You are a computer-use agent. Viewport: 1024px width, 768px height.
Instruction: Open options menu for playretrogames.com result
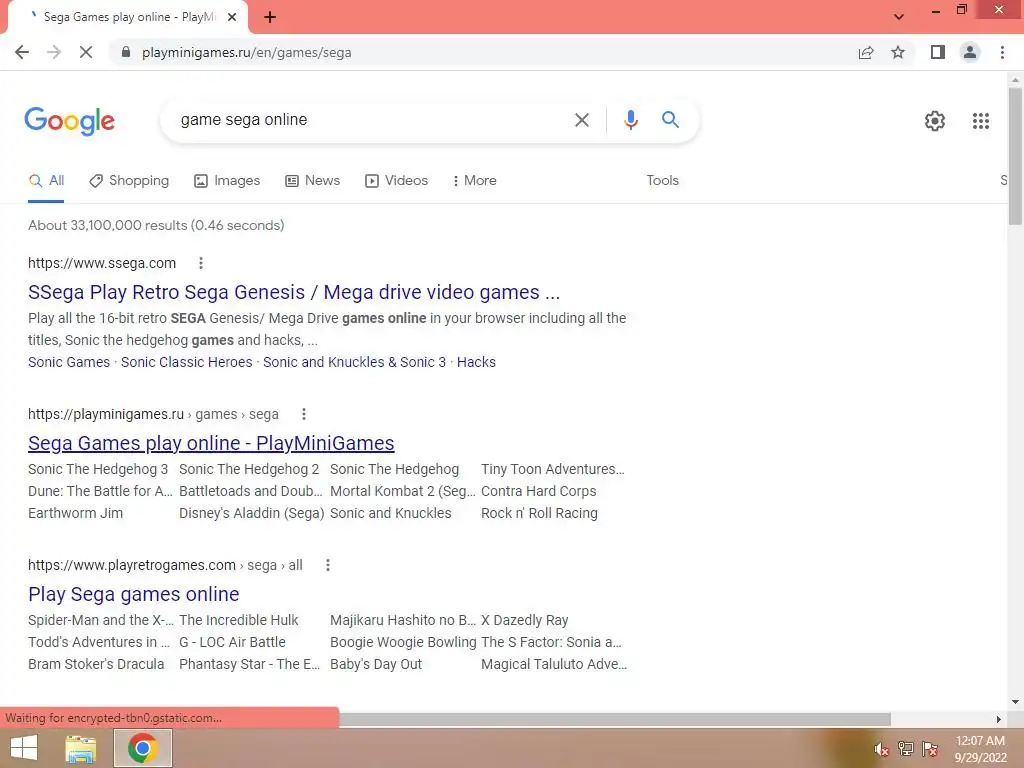tap(328, 565)
